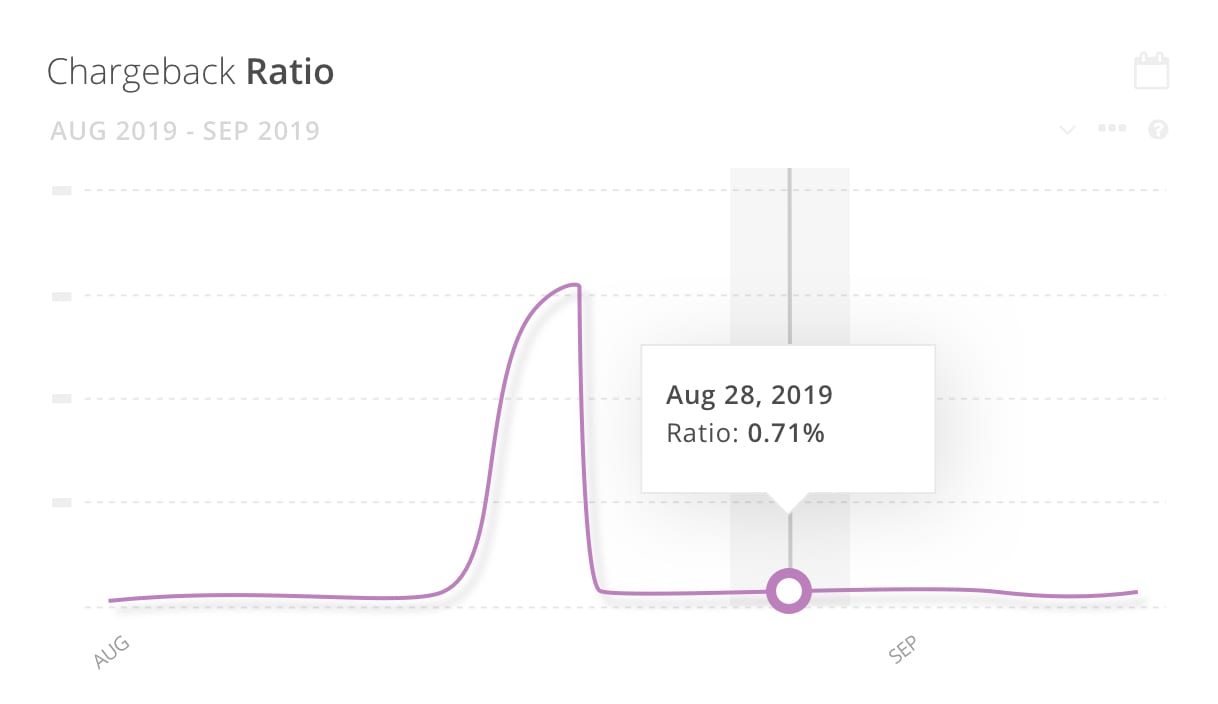Click the AUG 2019 - SEP 2019 date range
The width and height of the screenshot is (1218, 704).
coord(184,130)
